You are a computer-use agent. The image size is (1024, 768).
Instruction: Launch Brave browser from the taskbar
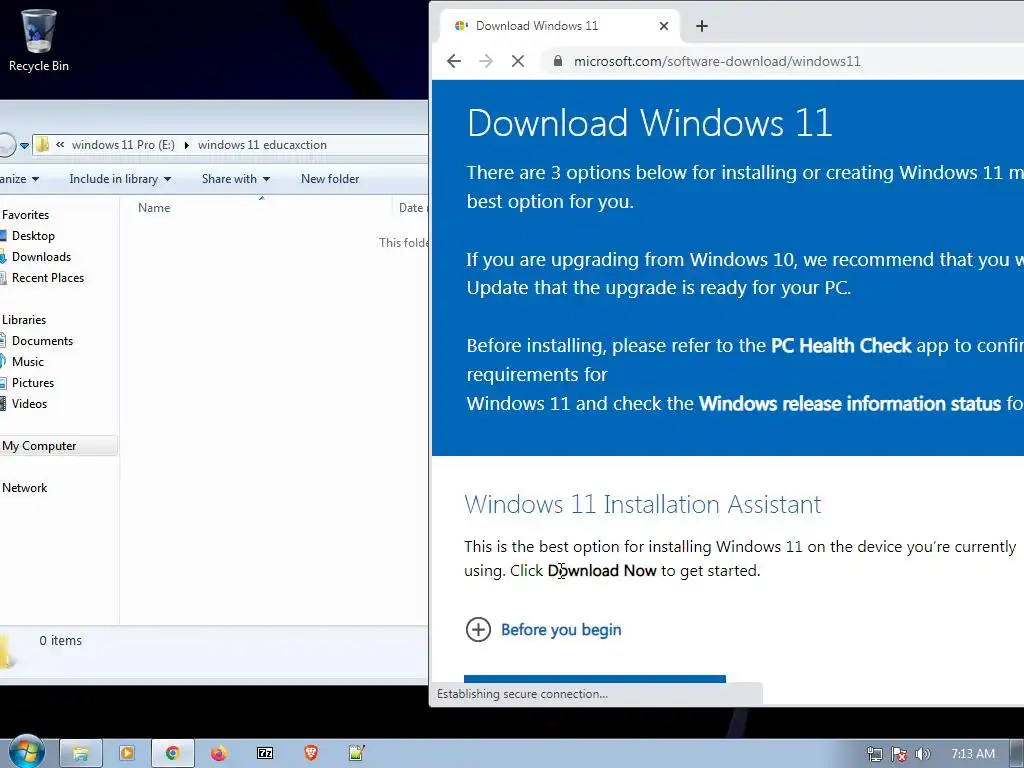[311, 754]
